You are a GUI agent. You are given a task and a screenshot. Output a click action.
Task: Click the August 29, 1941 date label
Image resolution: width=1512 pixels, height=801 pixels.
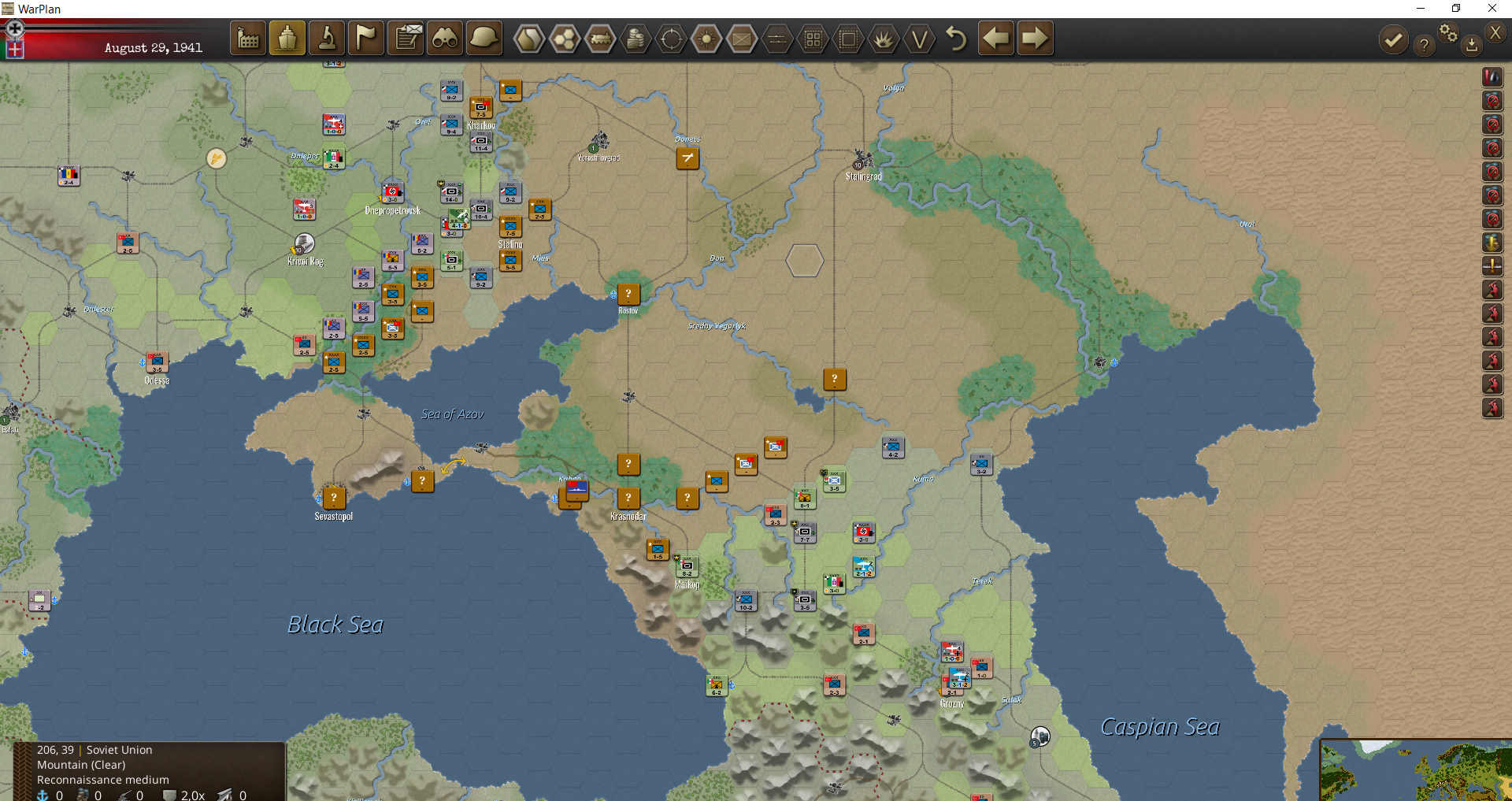(x=154, y=48)
